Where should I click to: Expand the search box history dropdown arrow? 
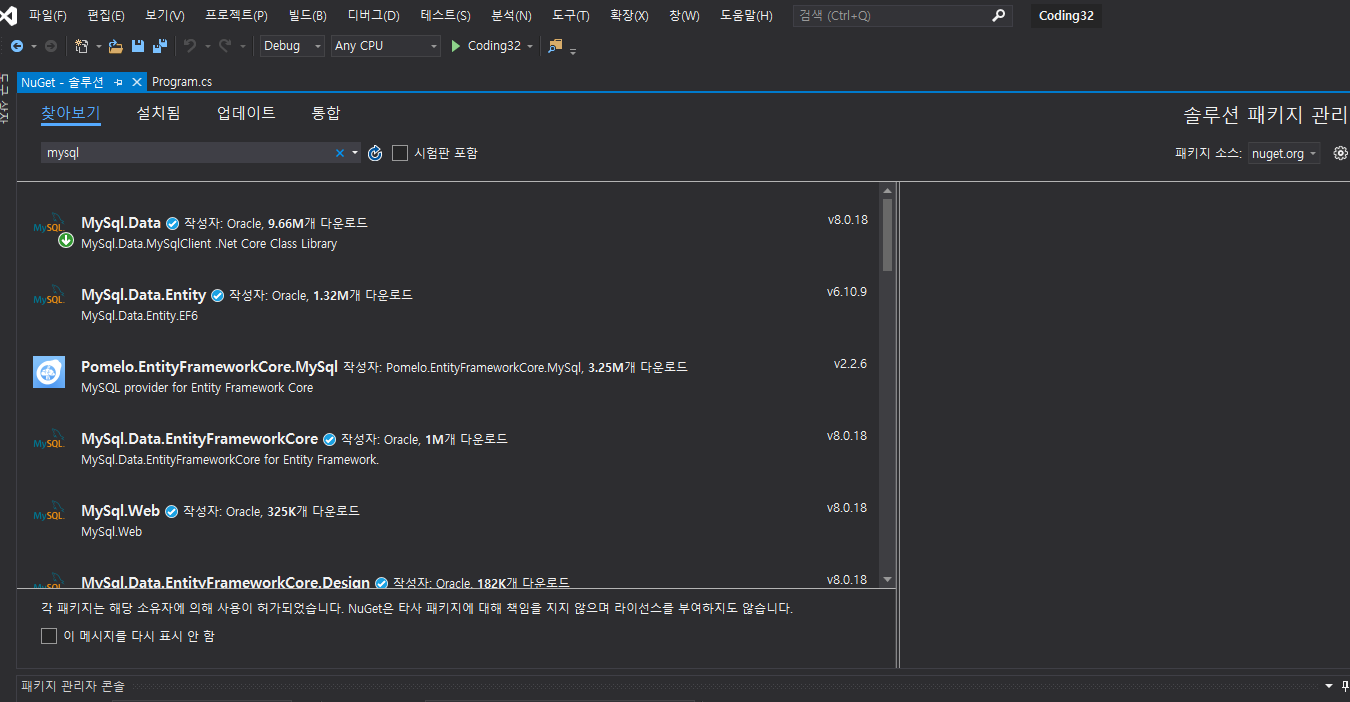click(x=355, y=153)
